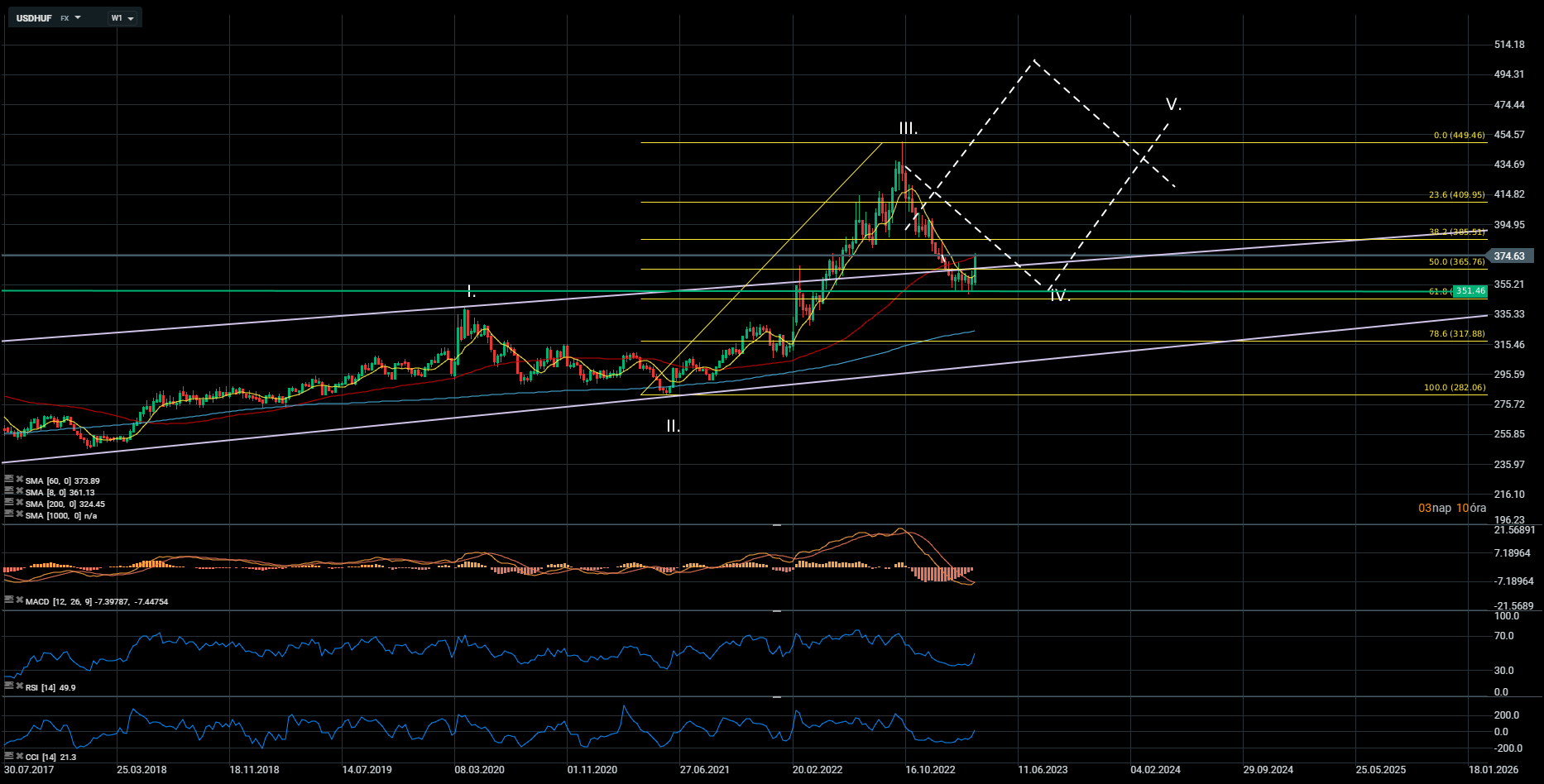The width and height of the screenshot is (1544, 784).
Task: Click the 235.97 price axis value
Action: click(x=1509, y=465)
